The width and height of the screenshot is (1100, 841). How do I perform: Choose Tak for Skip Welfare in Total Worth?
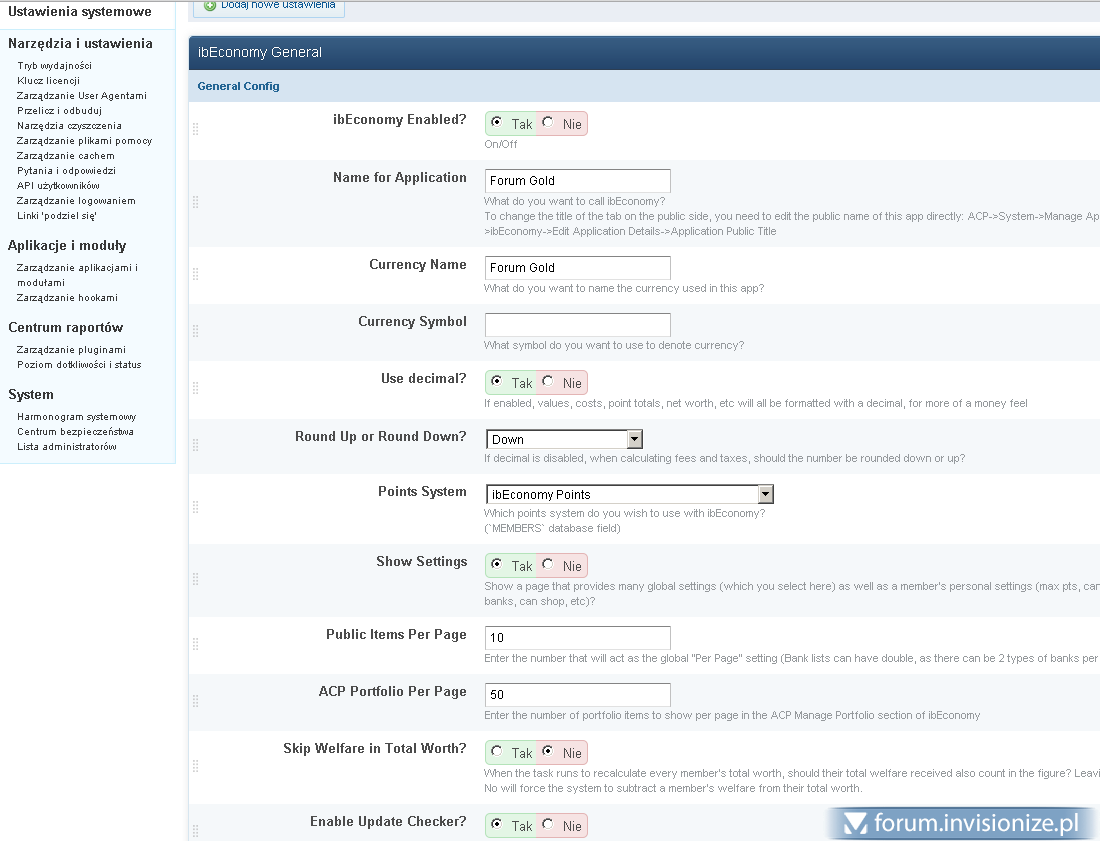point(497,752)
